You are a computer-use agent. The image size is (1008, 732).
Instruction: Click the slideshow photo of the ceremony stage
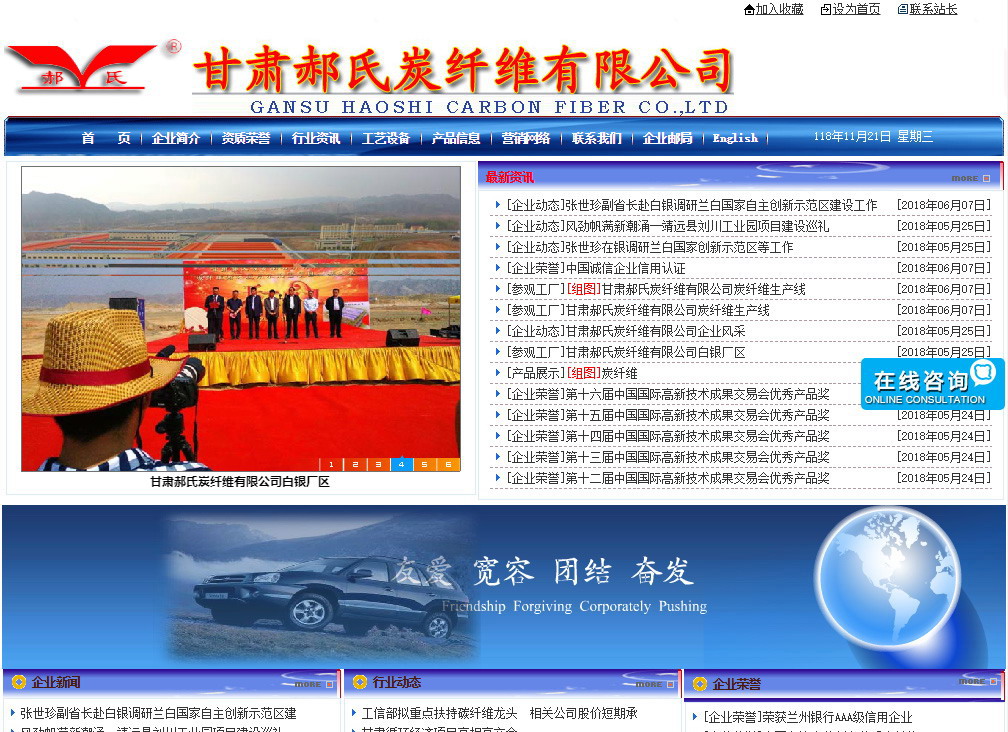pos(241,319)
